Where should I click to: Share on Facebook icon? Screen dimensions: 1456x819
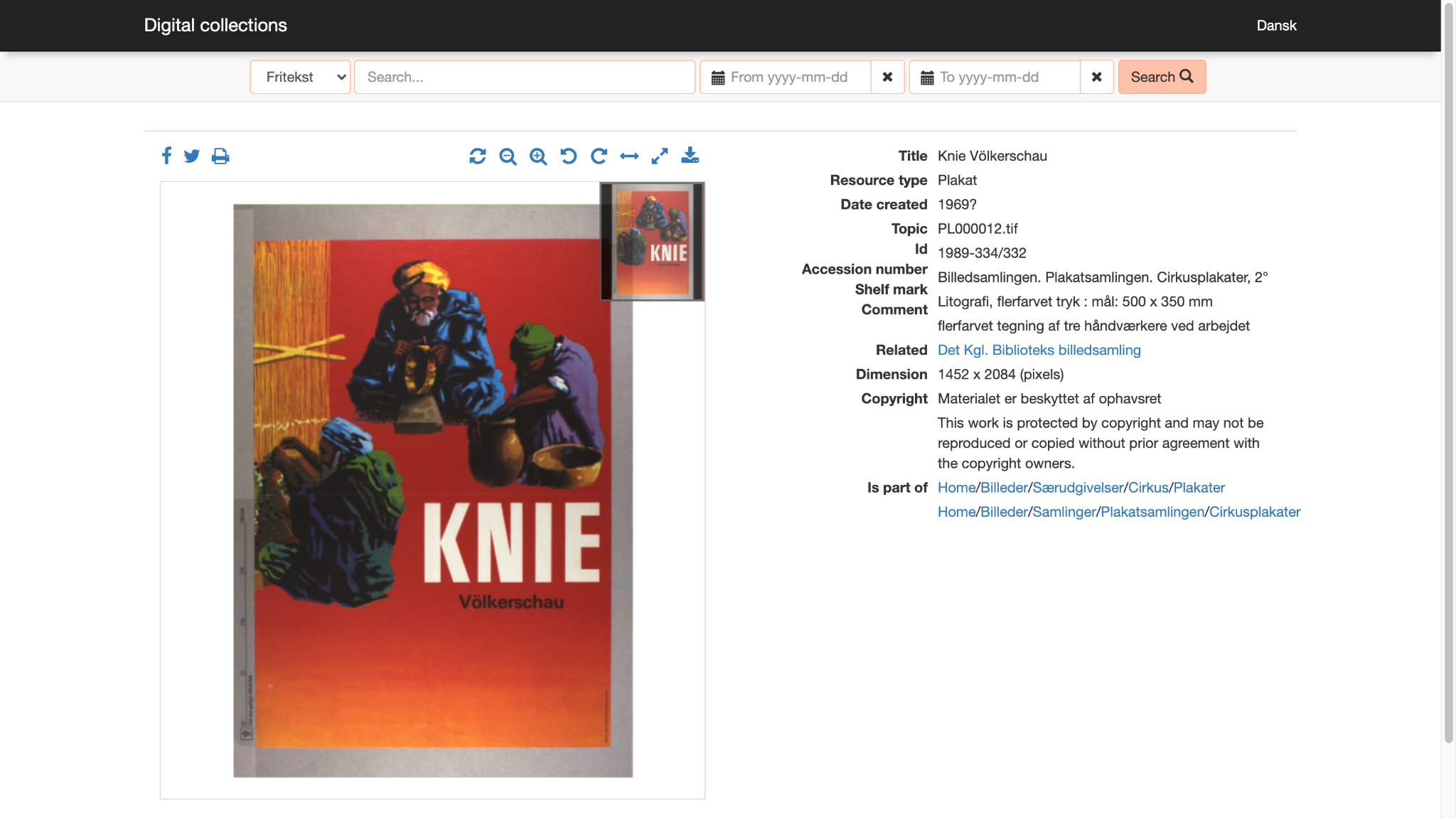pyautogui.click(x=166, y=156)
